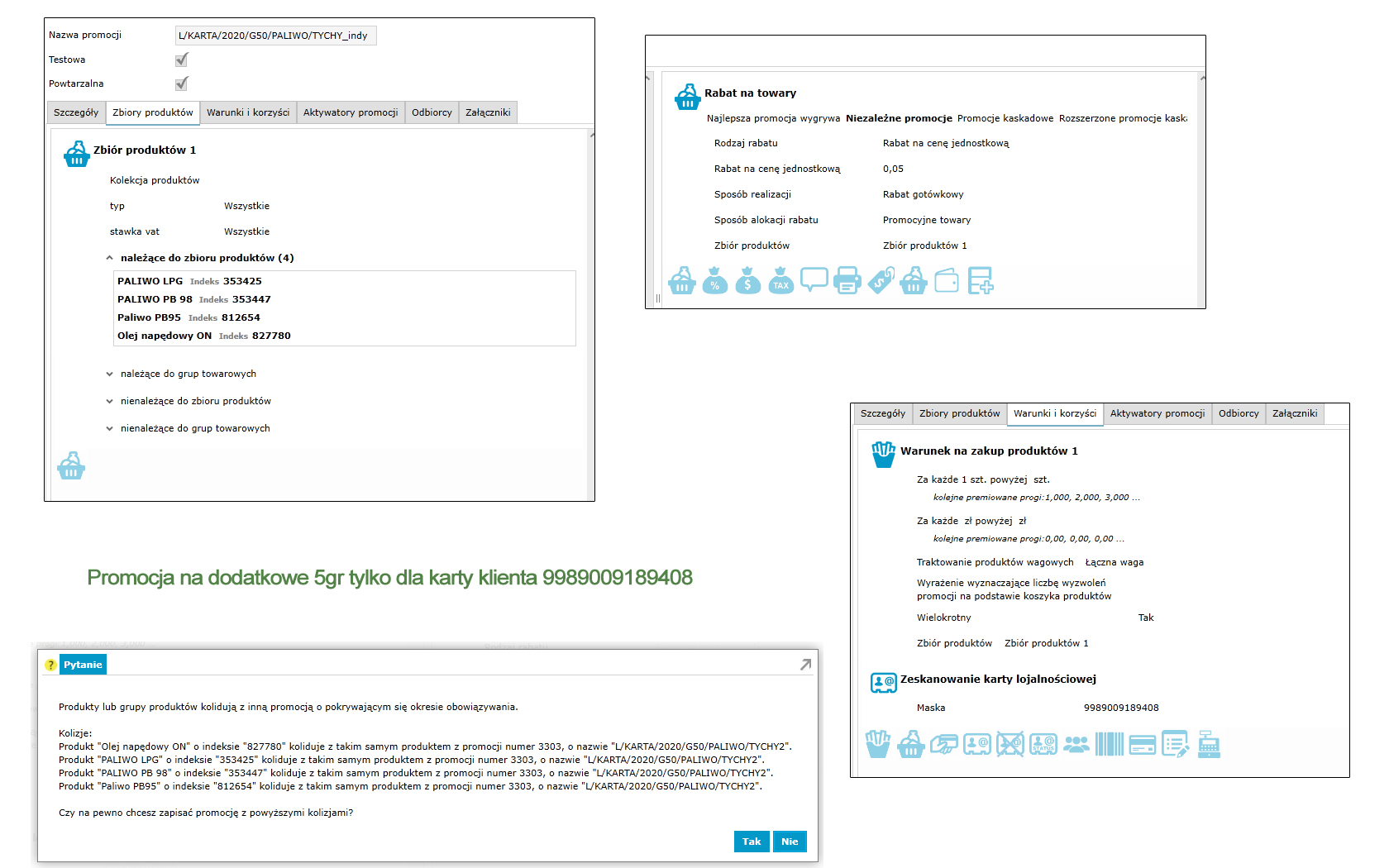
Task: Open Załączniki tab in the Warunek na zakup window
Action: pos(1295,413)
